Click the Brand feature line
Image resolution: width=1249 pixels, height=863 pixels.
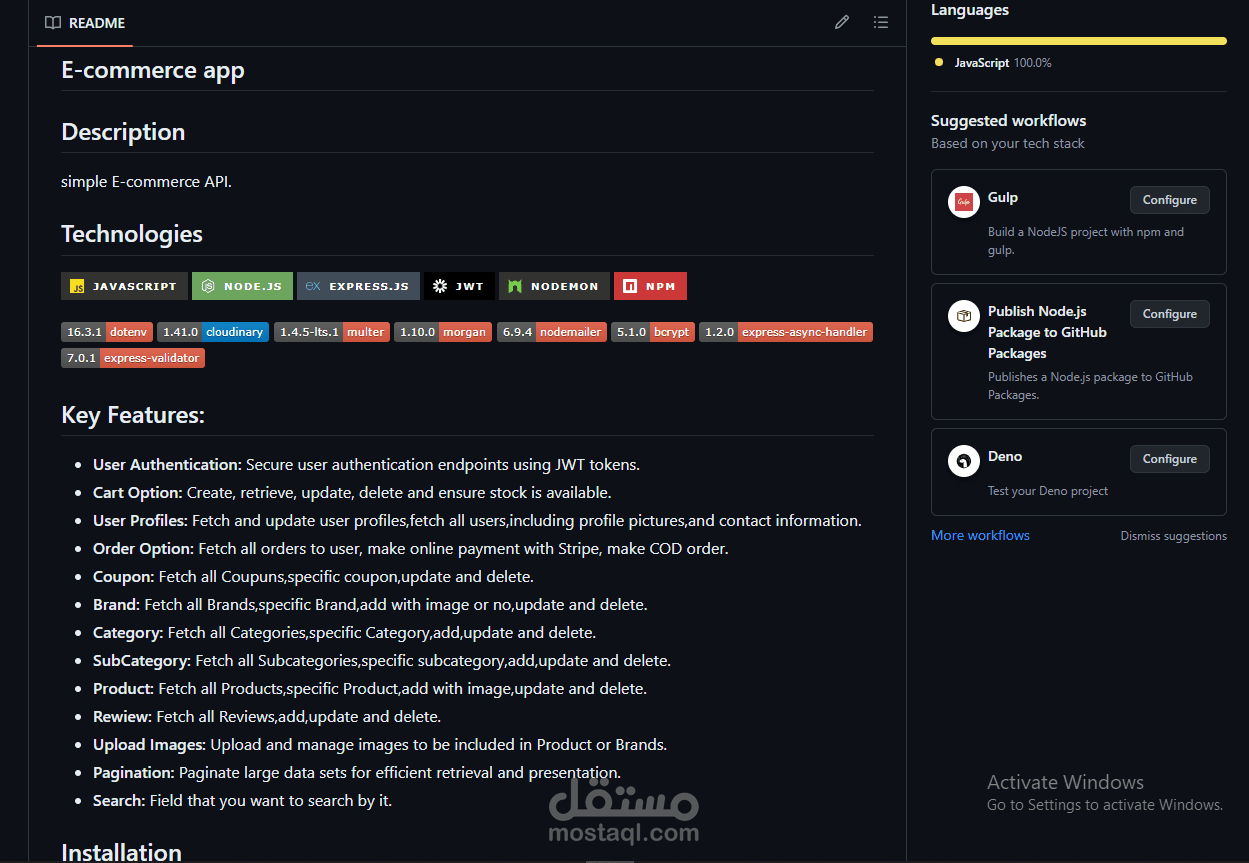(370, 605)
